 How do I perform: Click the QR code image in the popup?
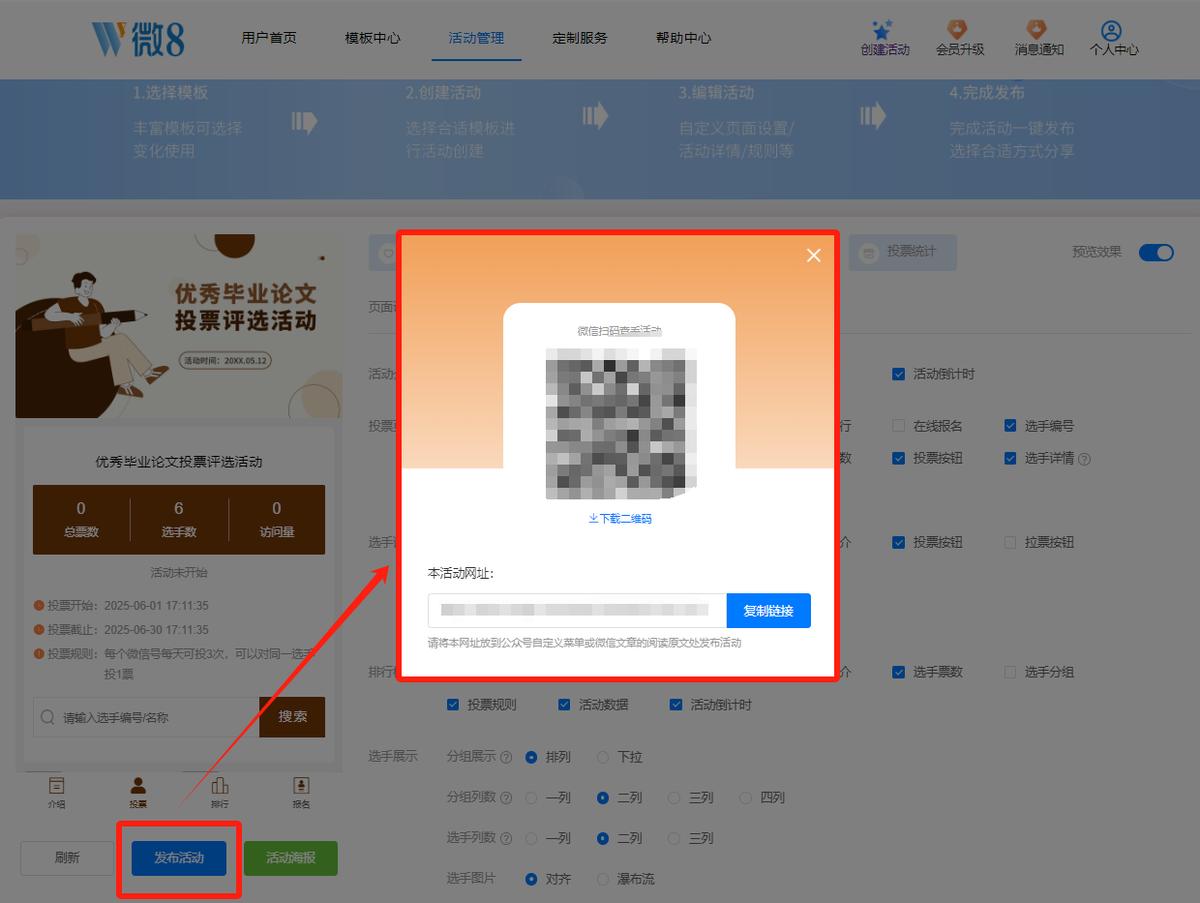620,424
